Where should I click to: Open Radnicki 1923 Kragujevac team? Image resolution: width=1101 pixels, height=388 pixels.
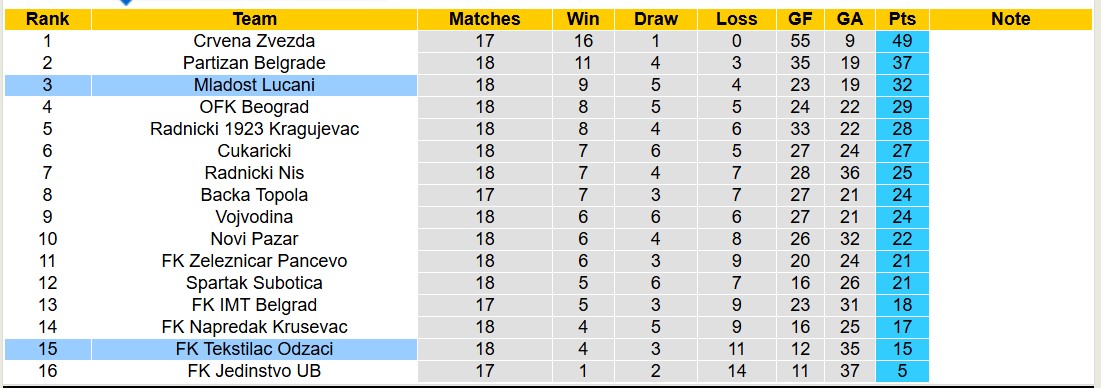pyautogui.click(x=254, y=129)
